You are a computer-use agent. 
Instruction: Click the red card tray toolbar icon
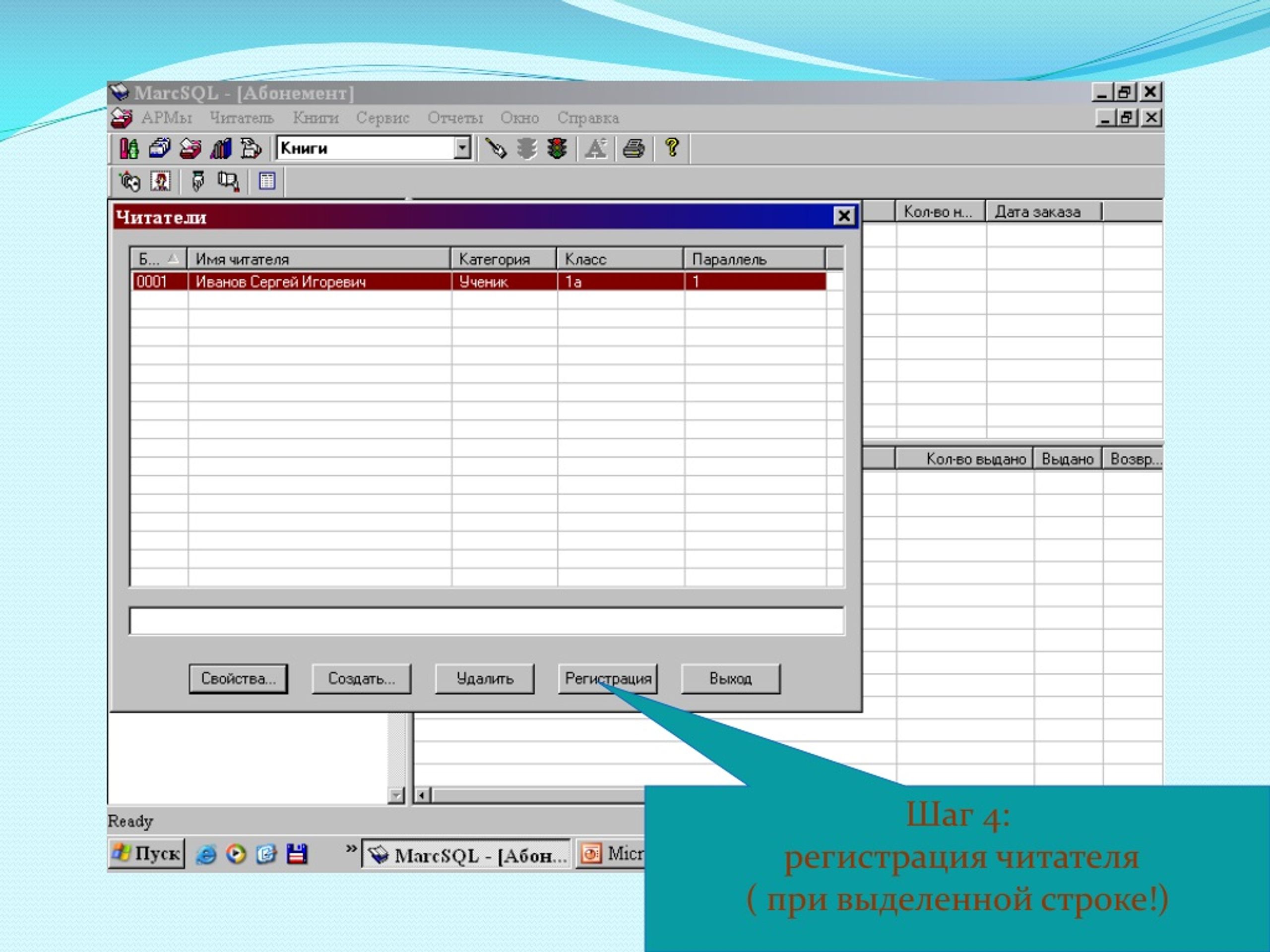190,149
